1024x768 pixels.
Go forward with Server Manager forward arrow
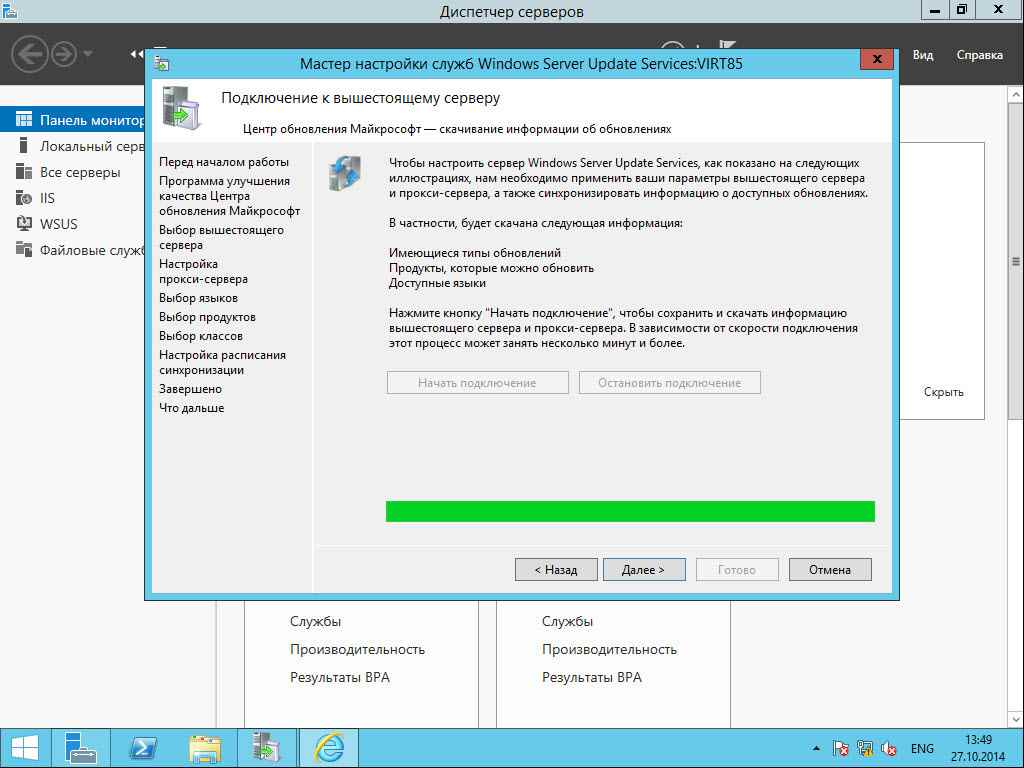[x=64, y=54]
